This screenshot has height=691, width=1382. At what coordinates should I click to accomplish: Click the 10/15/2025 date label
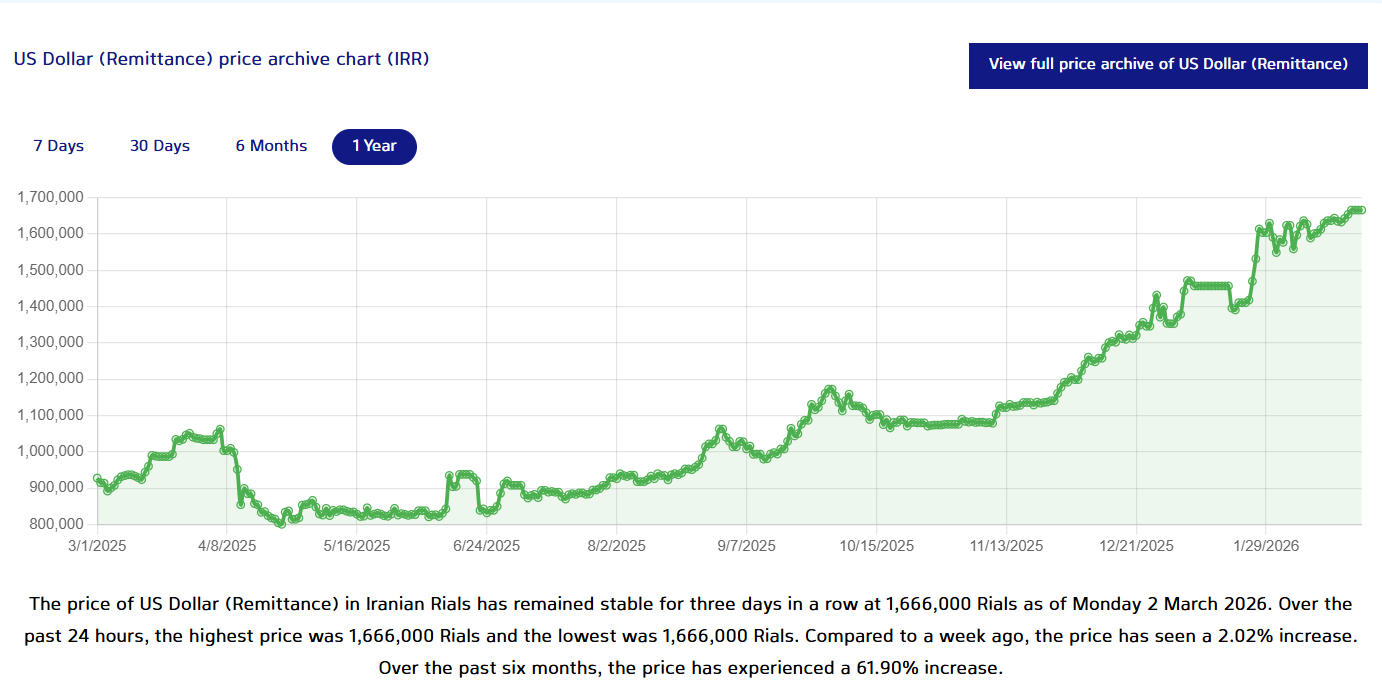pyautogui.click(x=877, y=546)
